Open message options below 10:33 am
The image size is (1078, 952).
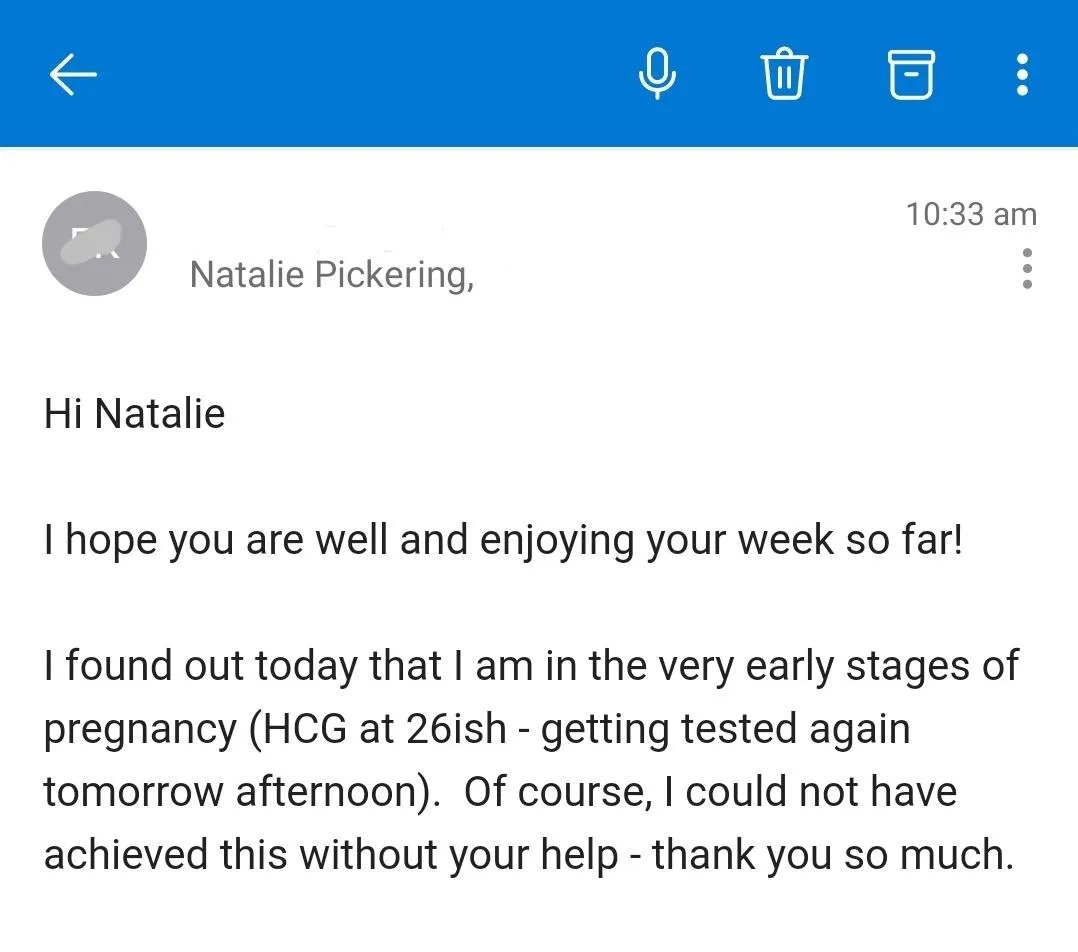click(x=1026, y=268)
